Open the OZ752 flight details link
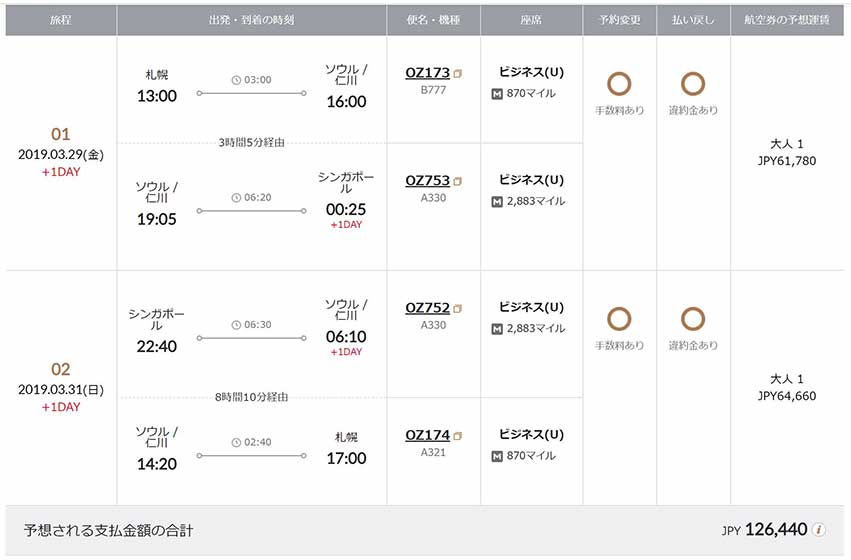851x560 pixels. tap(428, 308)
